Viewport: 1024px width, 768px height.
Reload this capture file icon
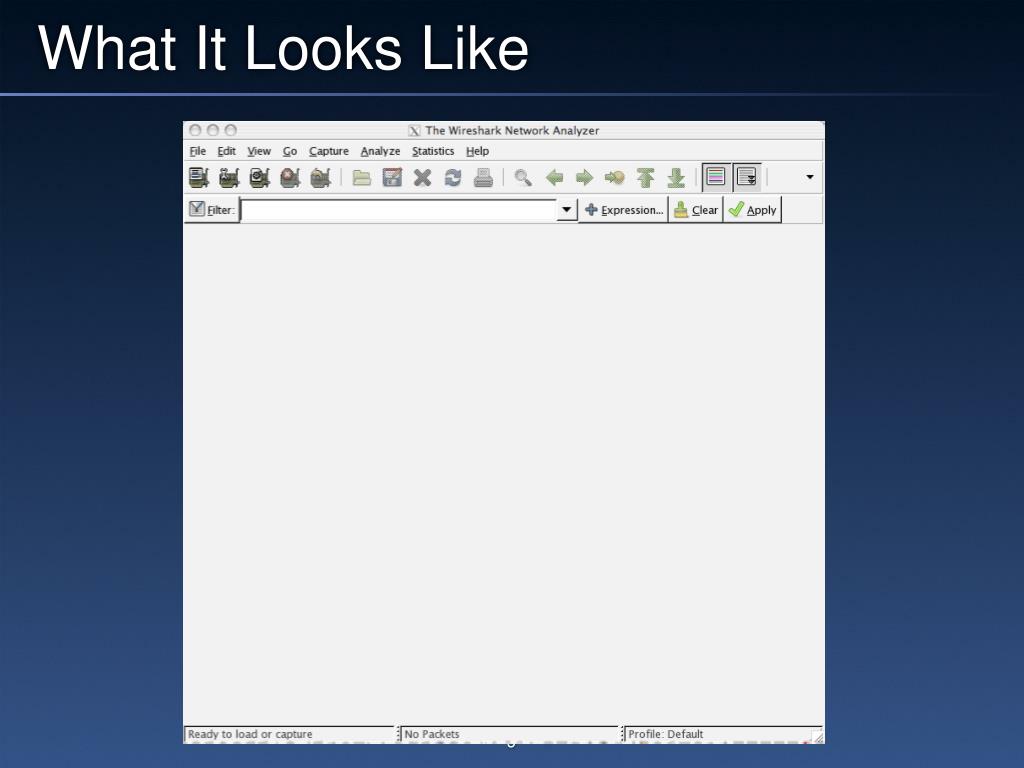(x=453, y=177)
